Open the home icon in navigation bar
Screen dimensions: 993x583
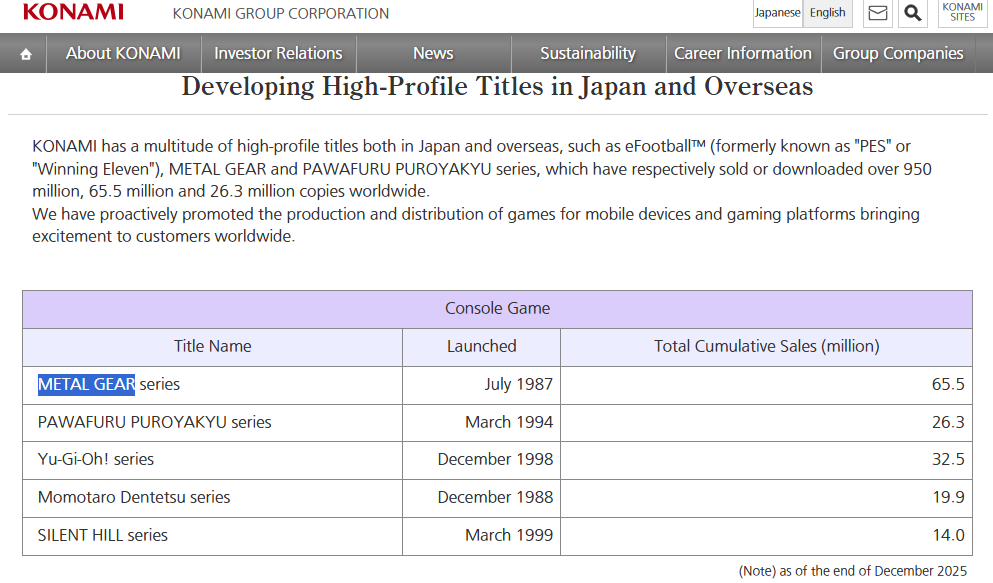(x=25, y=54)
